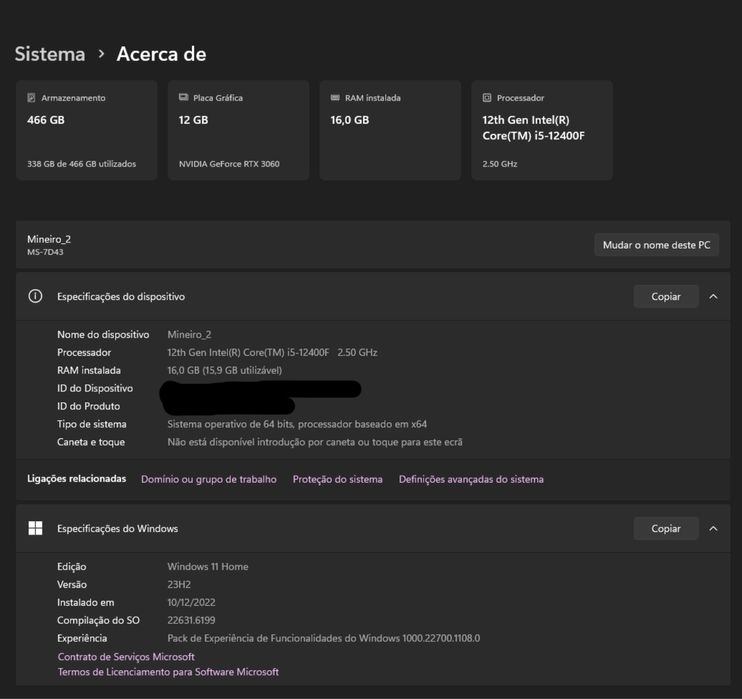
Task: Go back to Sistema breadcrumb
Action: point(50,54)
